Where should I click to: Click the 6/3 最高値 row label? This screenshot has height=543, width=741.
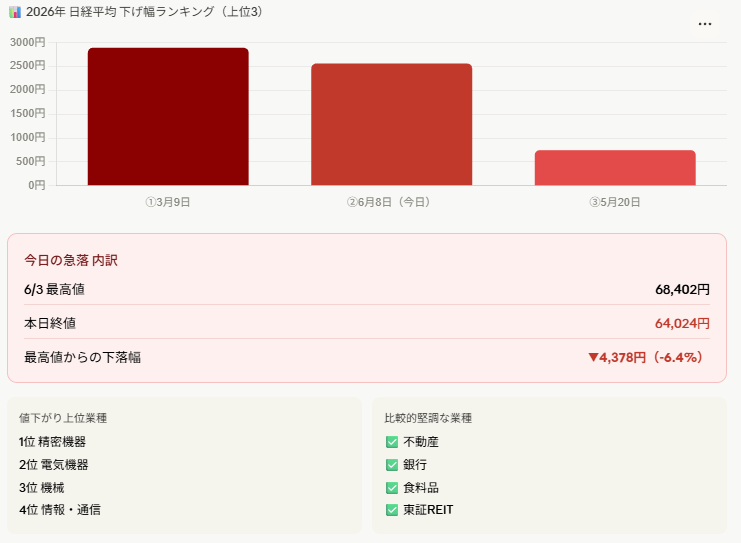(x=54, y=289)
